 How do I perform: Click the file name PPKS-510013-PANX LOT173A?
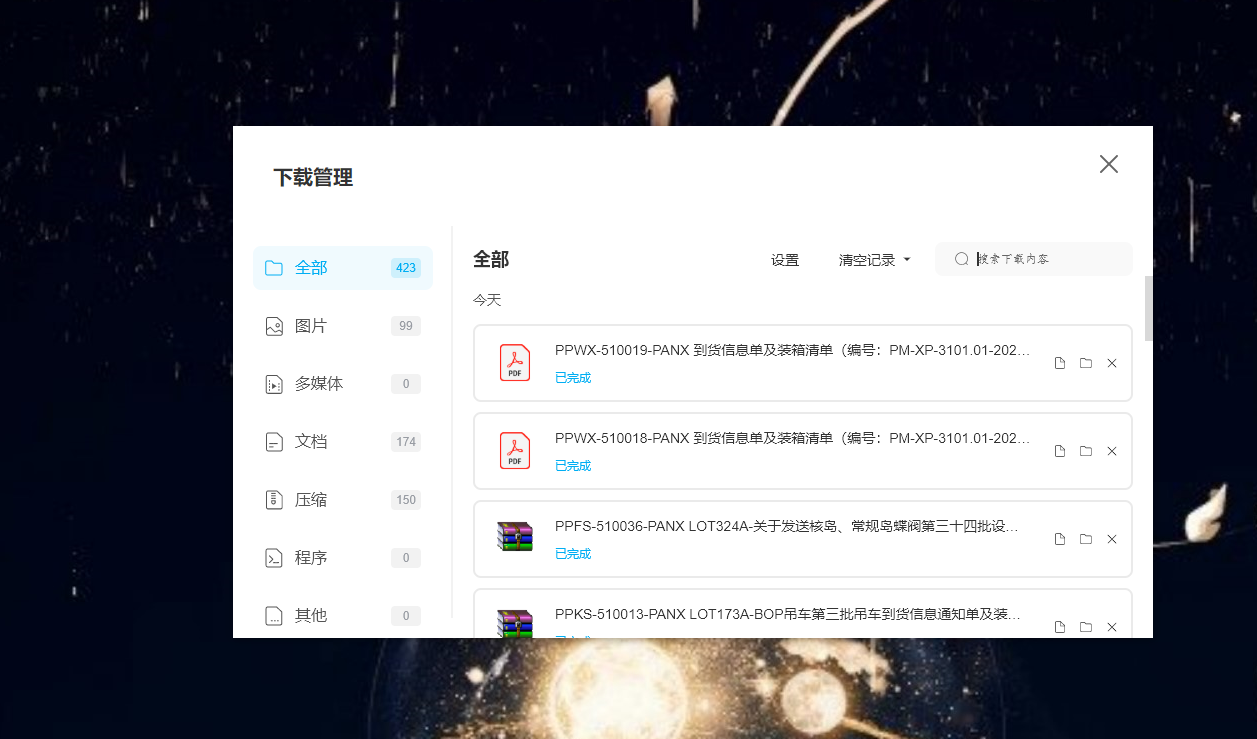pyautogui.click(x=788, y=615)
